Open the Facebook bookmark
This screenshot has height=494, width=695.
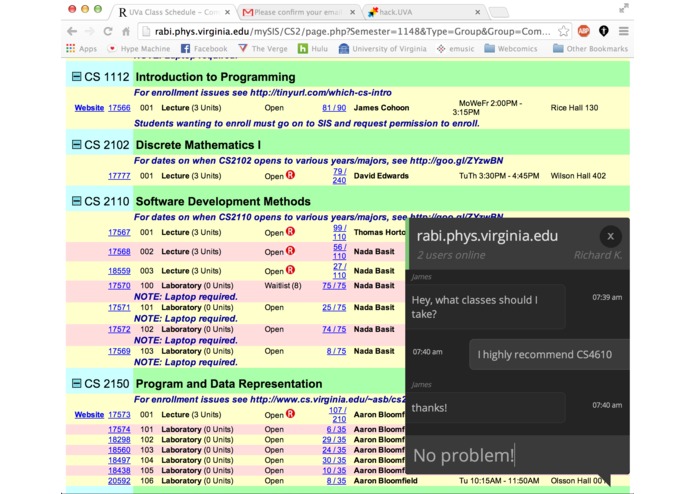pos(204,49)
